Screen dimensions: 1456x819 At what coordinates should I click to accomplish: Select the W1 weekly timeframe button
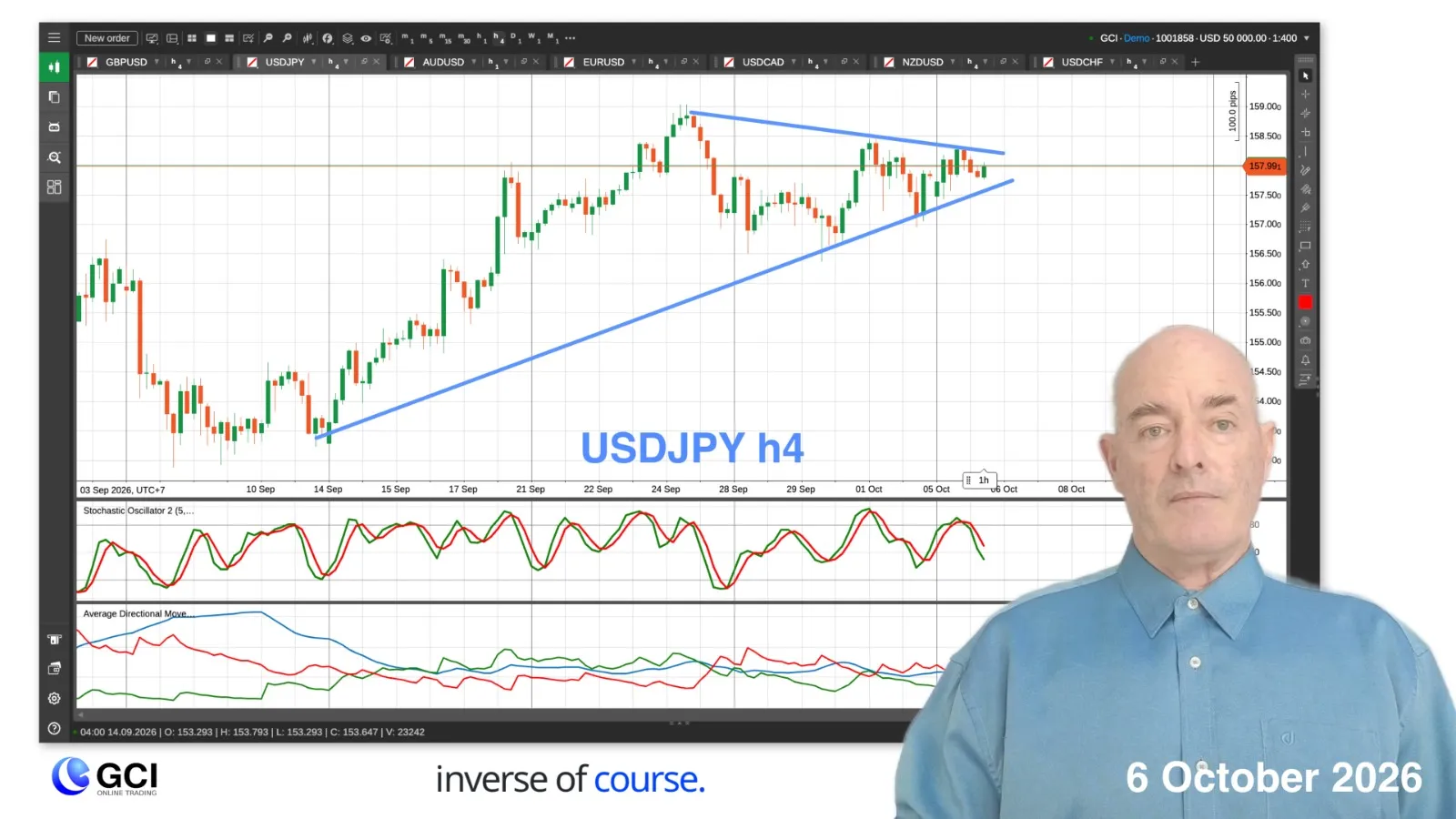(532, 38)
